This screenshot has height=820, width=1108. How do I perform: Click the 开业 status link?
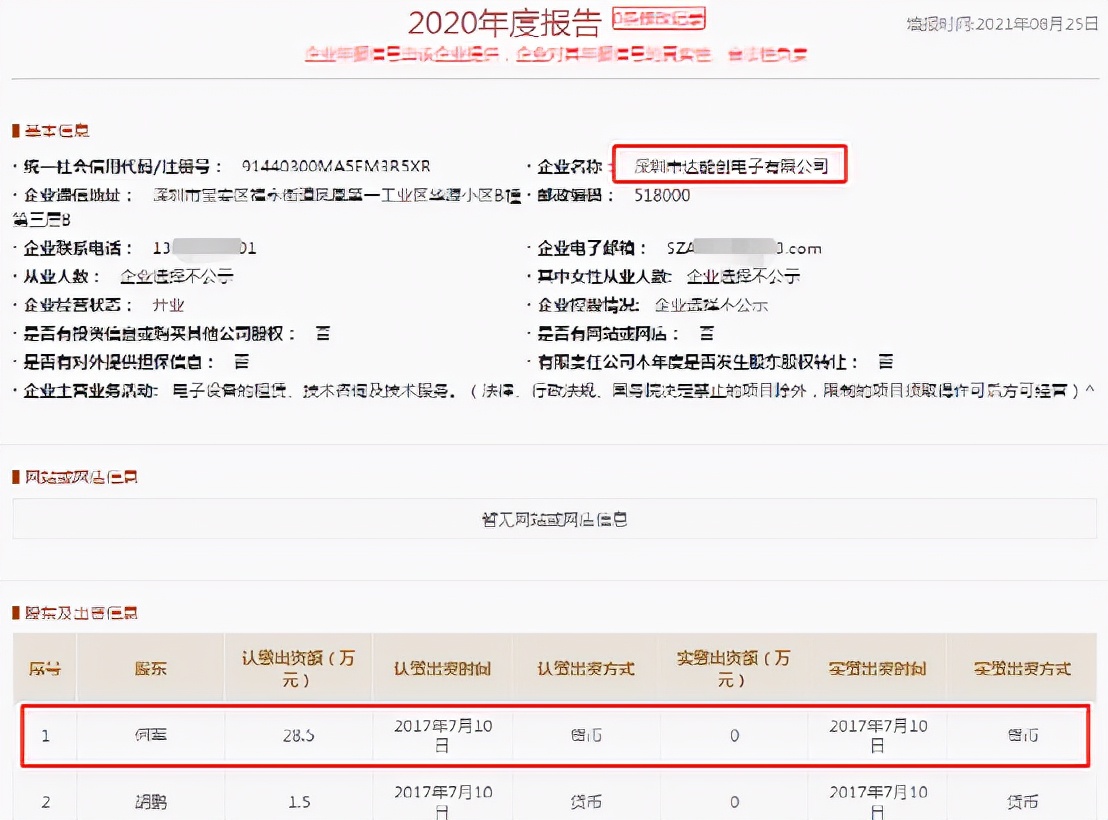[x=167, y=304]
